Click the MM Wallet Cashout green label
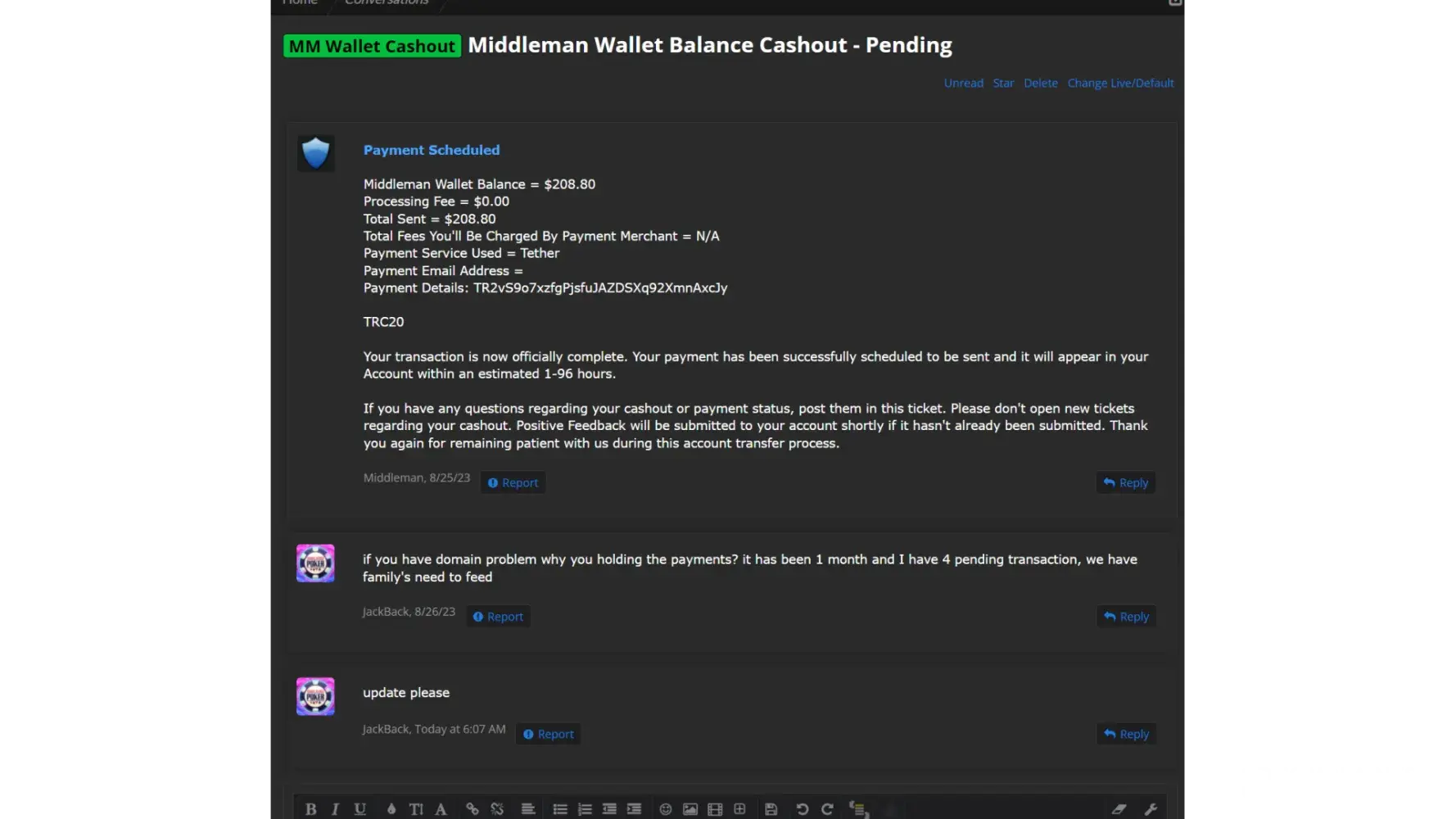1456x819 pixels. 372,46
